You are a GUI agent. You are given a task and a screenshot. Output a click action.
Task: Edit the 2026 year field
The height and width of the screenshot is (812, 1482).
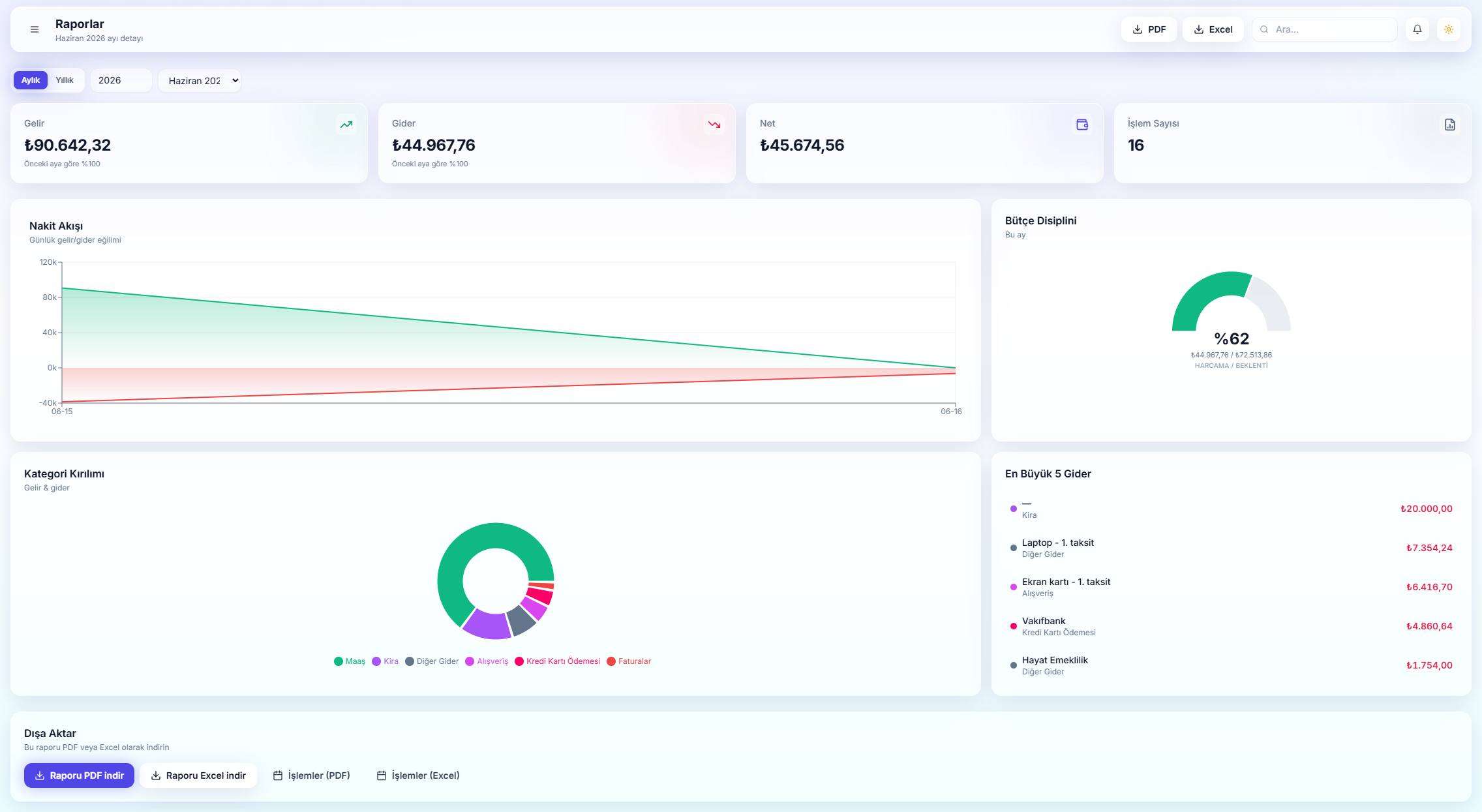click(121, 80)
